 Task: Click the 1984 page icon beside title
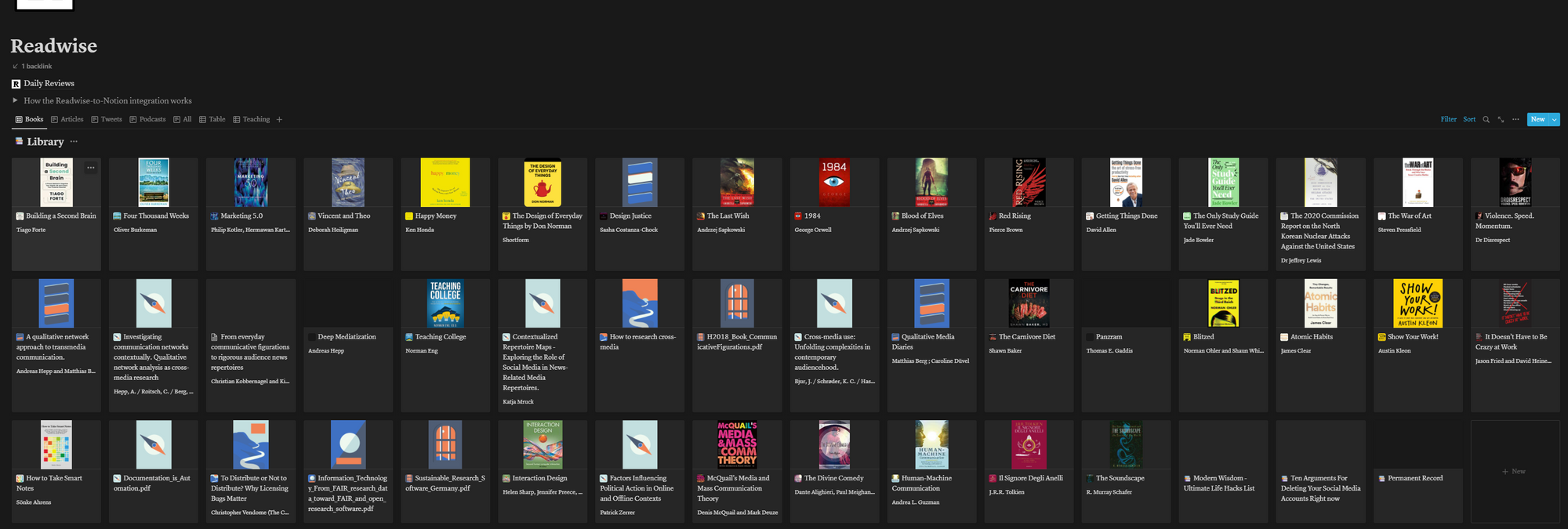click(x=798, y=216)
